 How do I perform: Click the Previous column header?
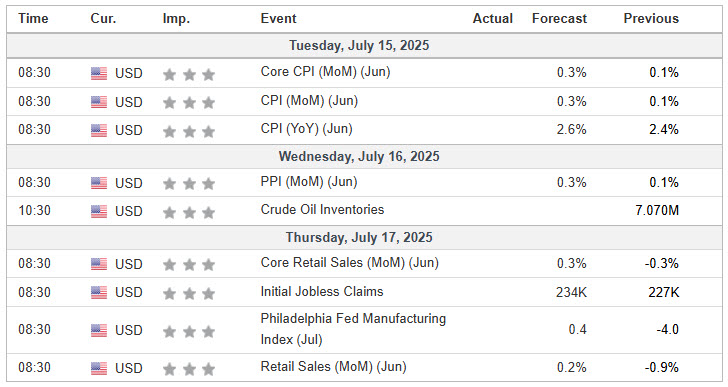point(651,19)
